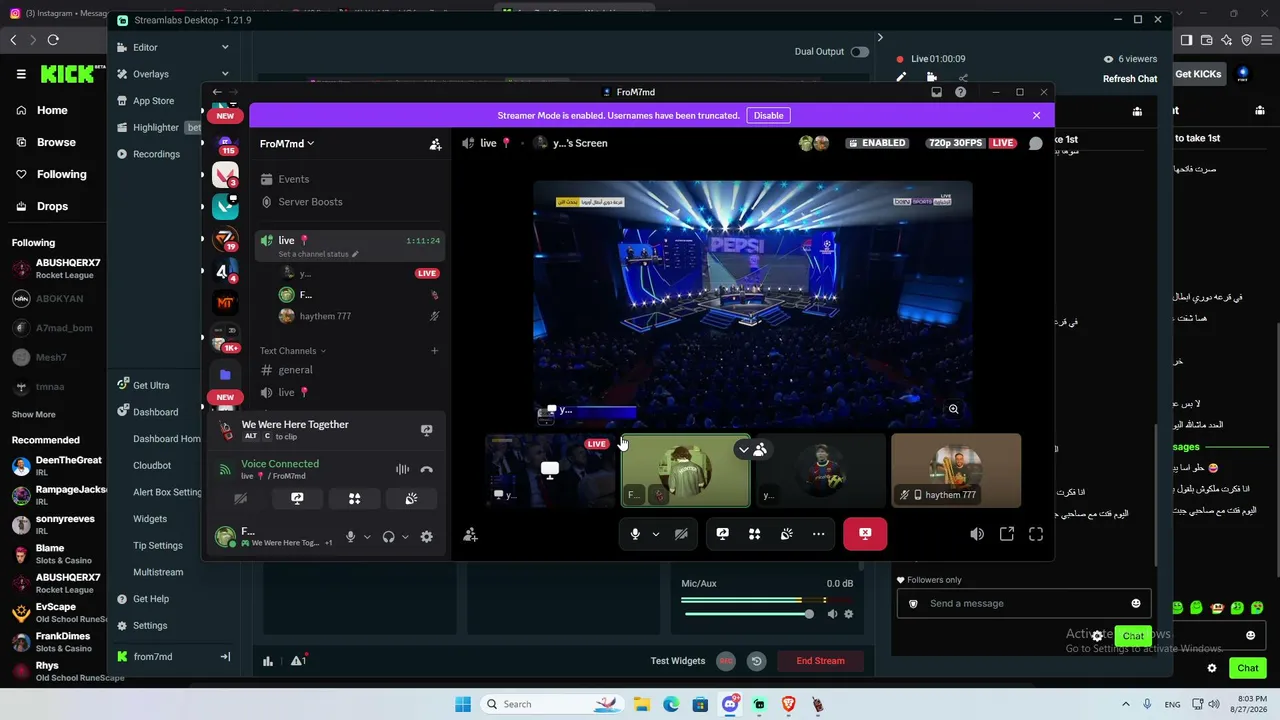Start recording with the Streamlabs REC button
This screenshot has height=720, width=1280.
click(x=726, y=661)
